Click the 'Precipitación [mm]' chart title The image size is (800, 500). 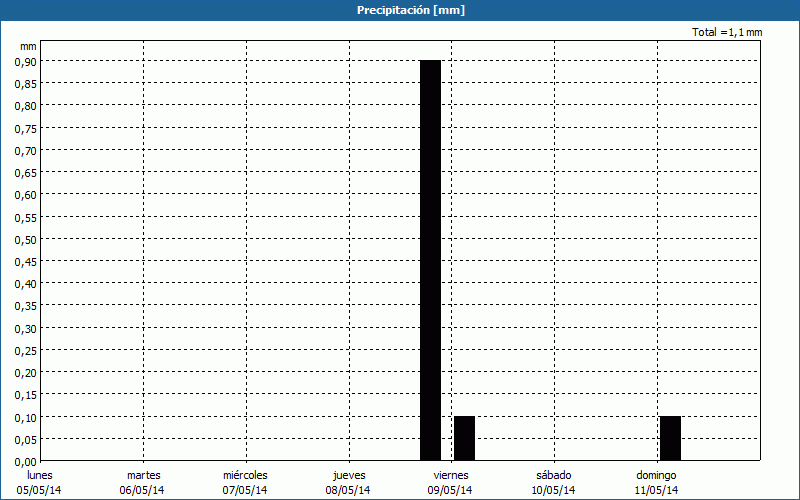click(400, 10)
